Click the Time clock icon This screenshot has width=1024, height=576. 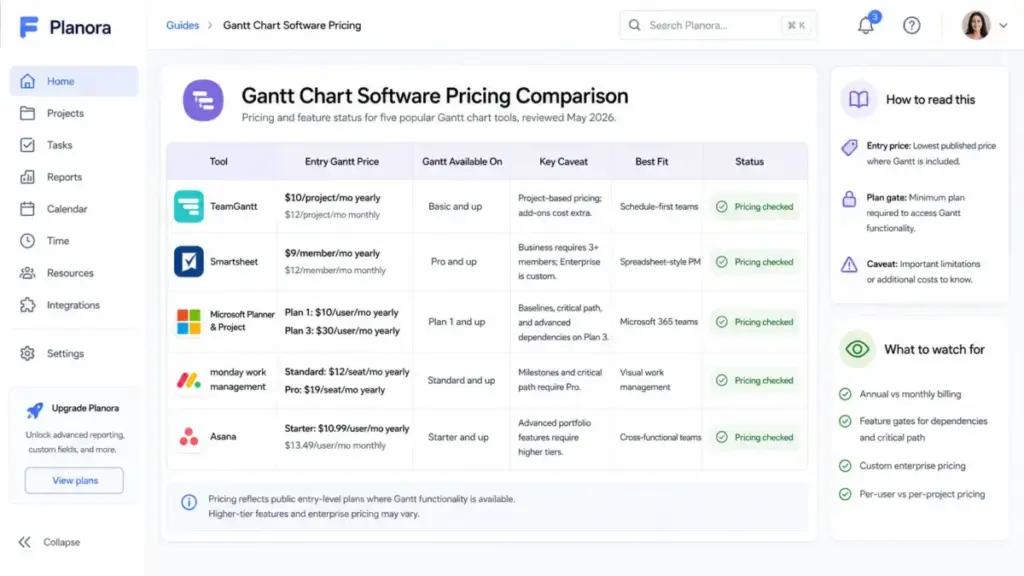pyautogui.click(x=27, y=241)
